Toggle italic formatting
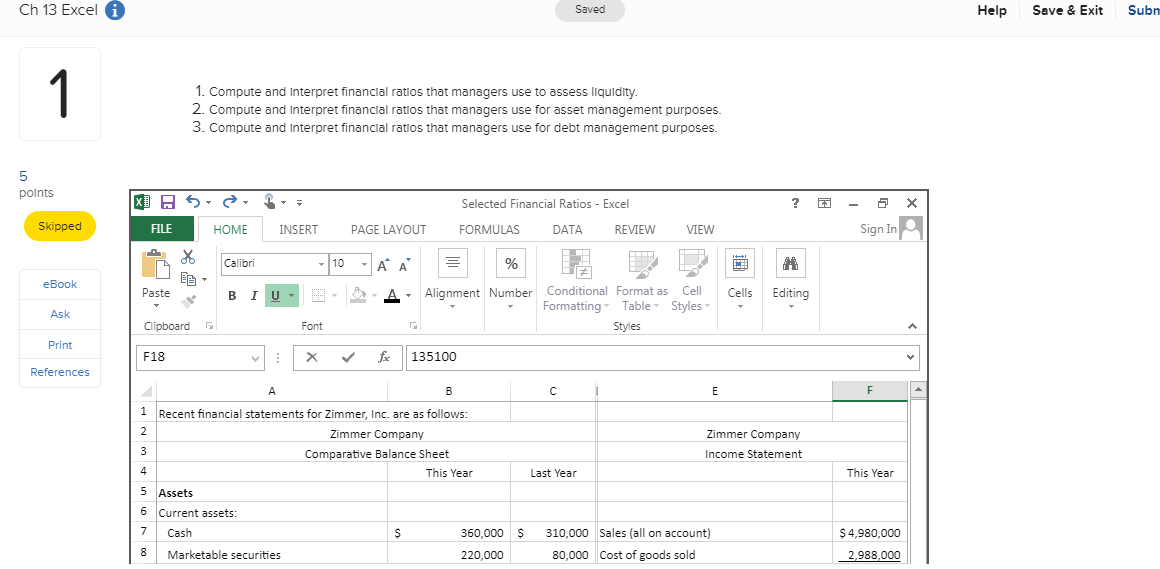Viewport: 1160px width, 569px height. [x=254, y=296]
